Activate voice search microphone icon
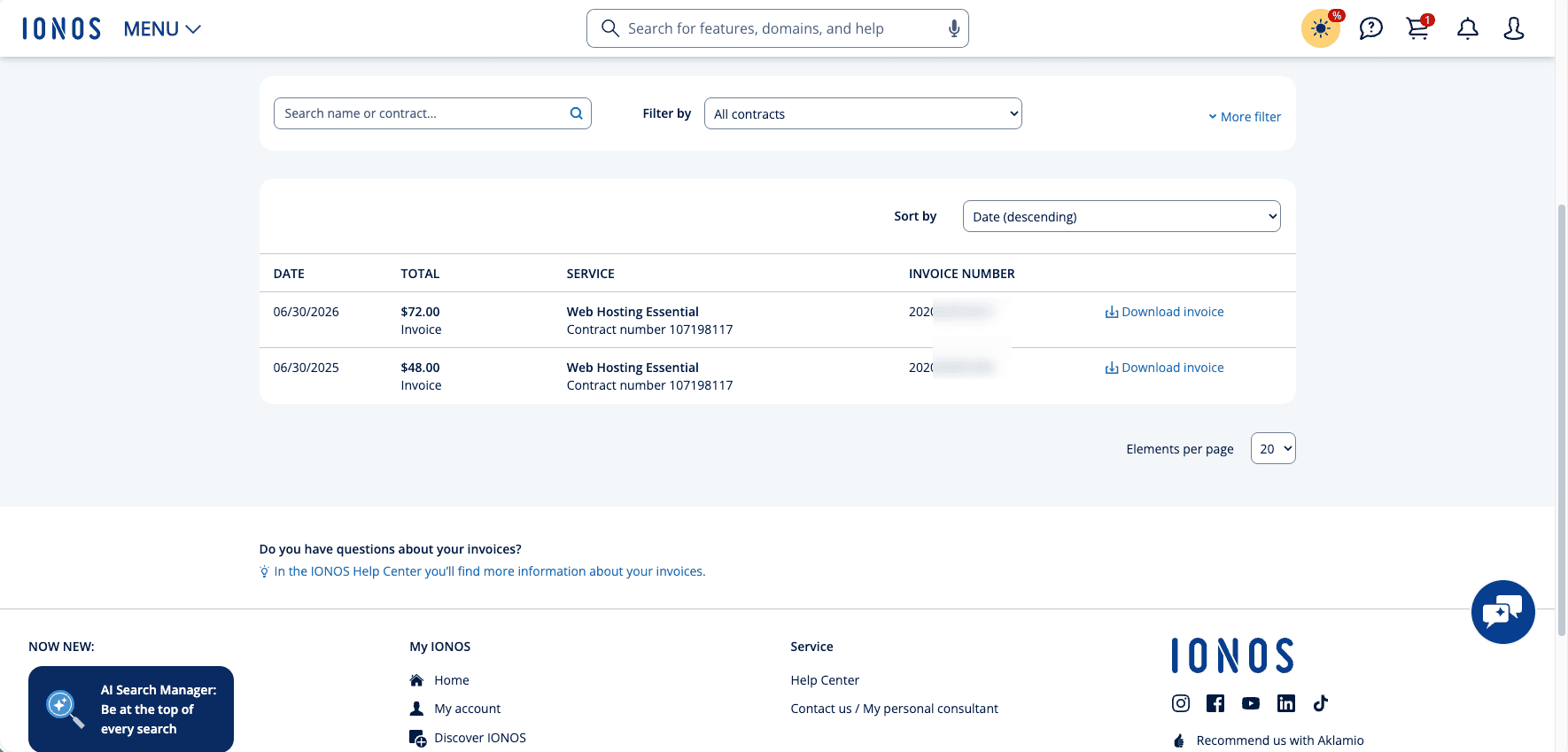Image resolution: width=1568 pixels, height=752 pixels. tap(954, 28)
